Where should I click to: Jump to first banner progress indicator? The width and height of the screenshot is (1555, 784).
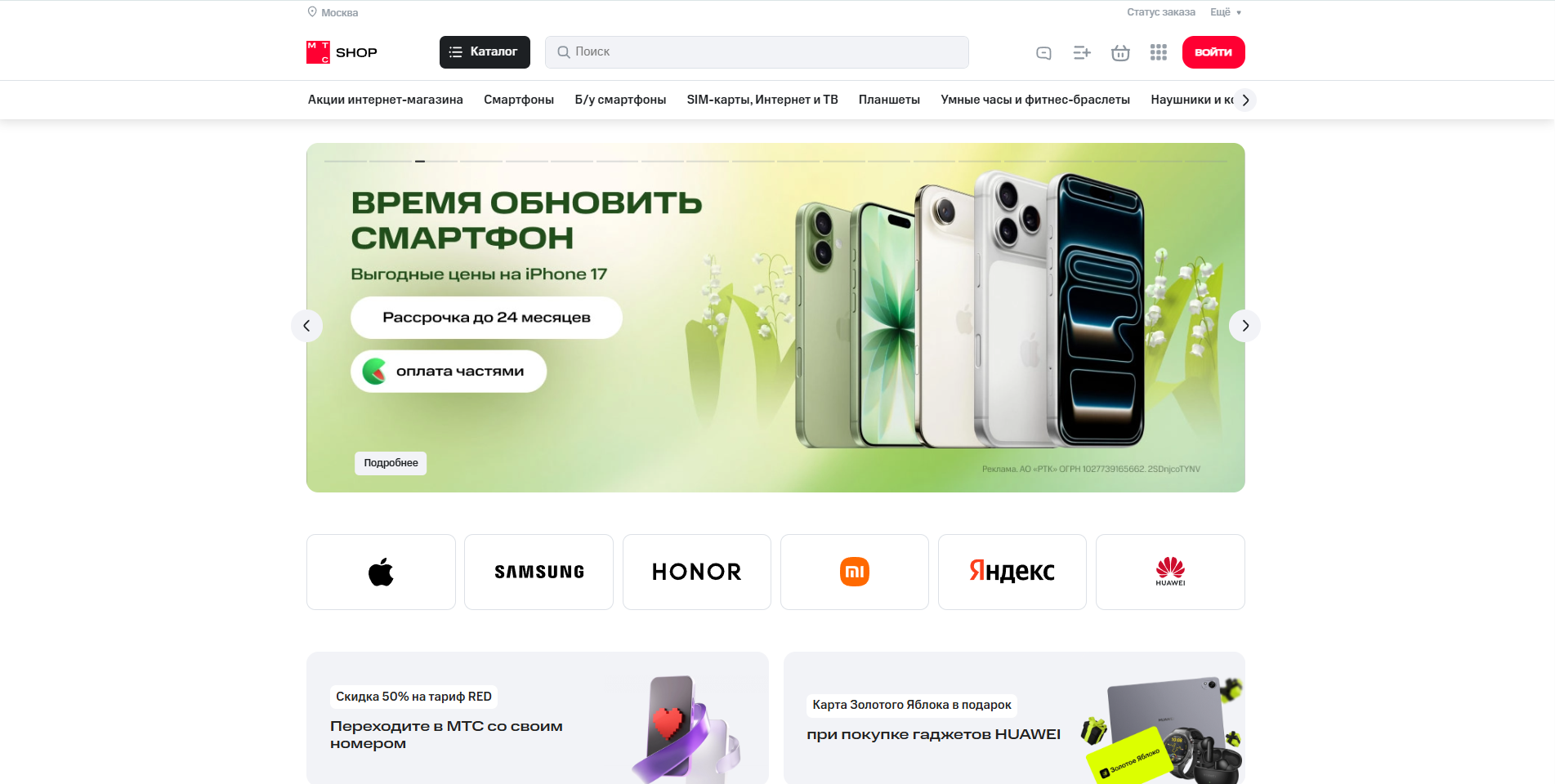click(346, 161)
